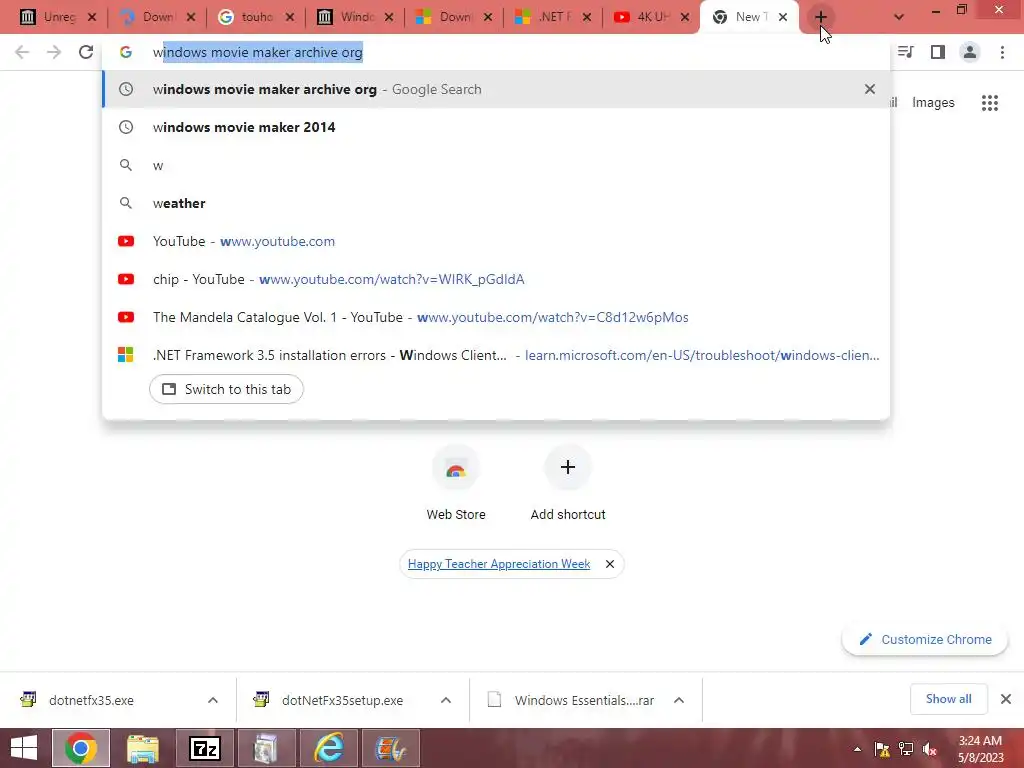Switch to the 'Windo' archive tab
The height and width of the screenshot is (768, 1024).
pyautogui.click(x=353, y=17)
